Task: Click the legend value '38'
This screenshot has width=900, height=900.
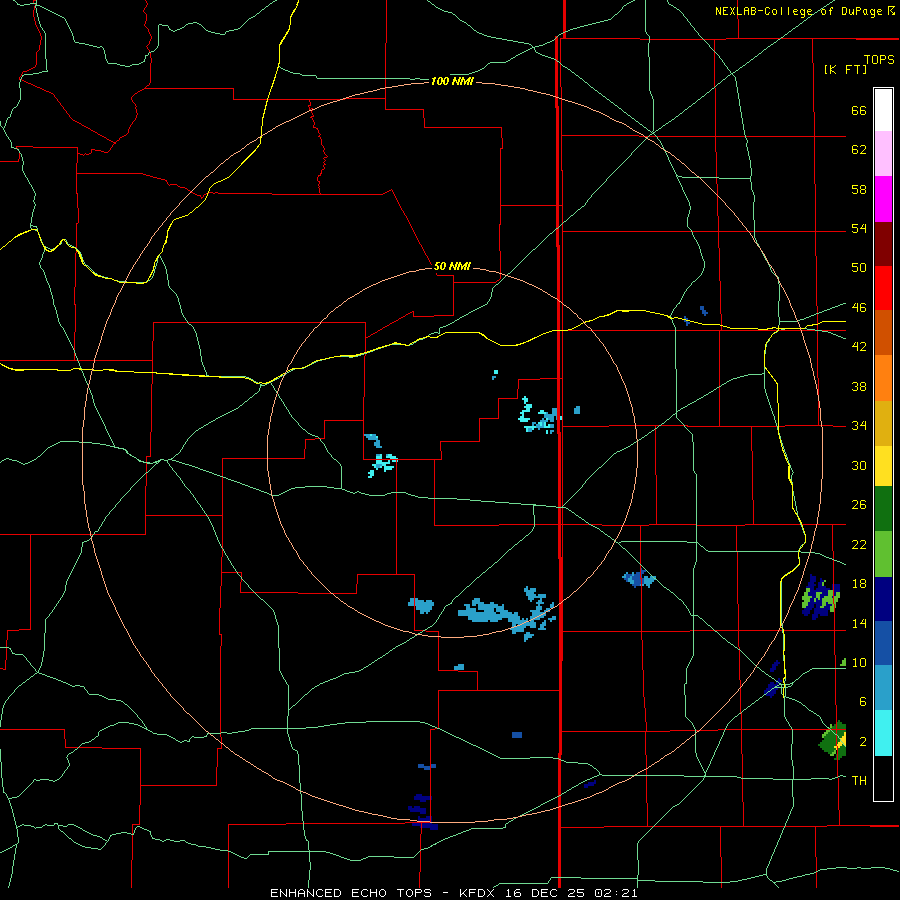Action: pyautogui.click(x=859, y=386)
